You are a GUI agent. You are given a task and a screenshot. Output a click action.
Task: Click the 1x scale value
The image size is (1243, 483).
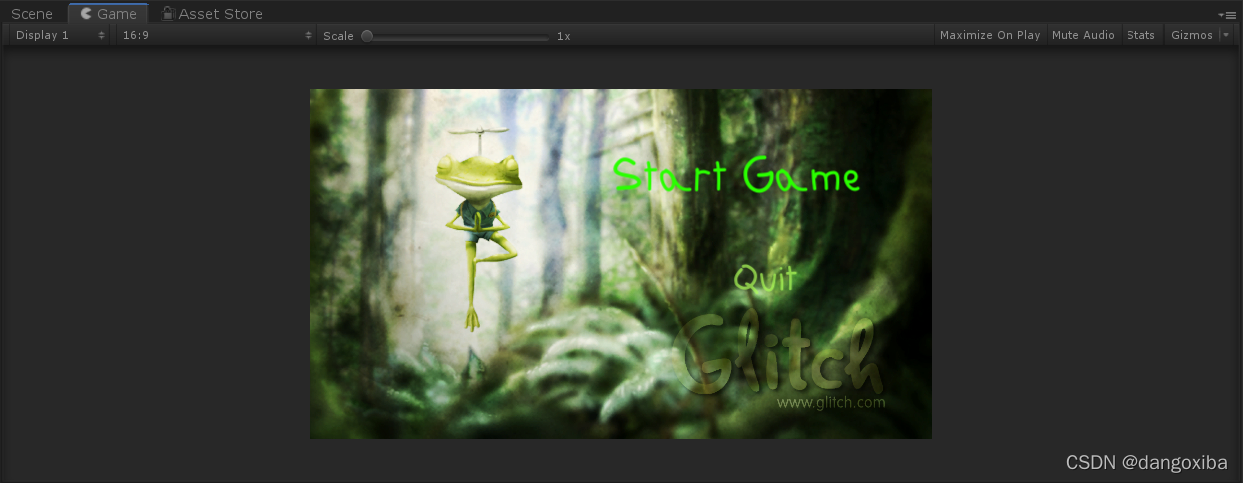tap(564, 36)
